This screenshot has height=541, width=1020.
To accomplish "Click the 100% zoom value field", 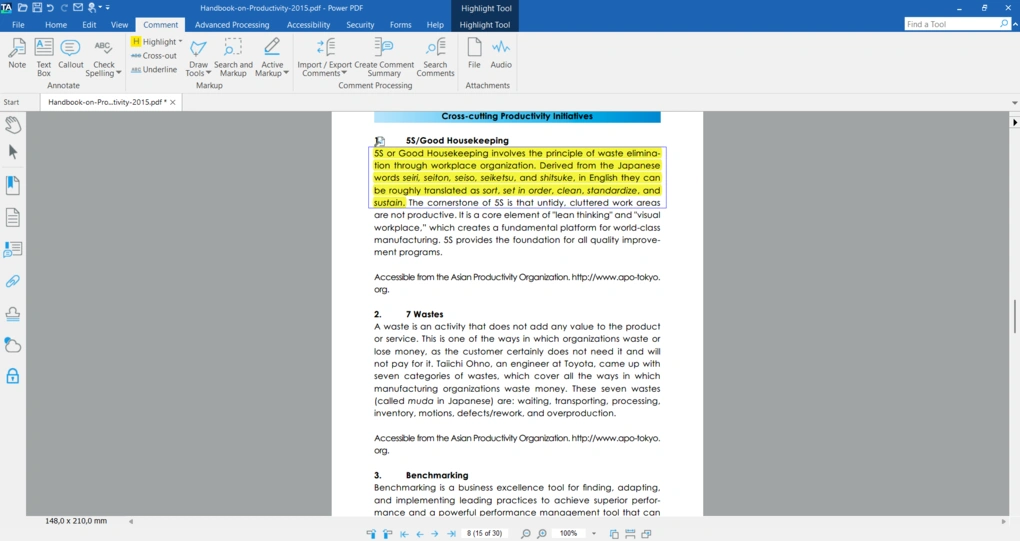I will pyautogui.click(x=569, y=533).
